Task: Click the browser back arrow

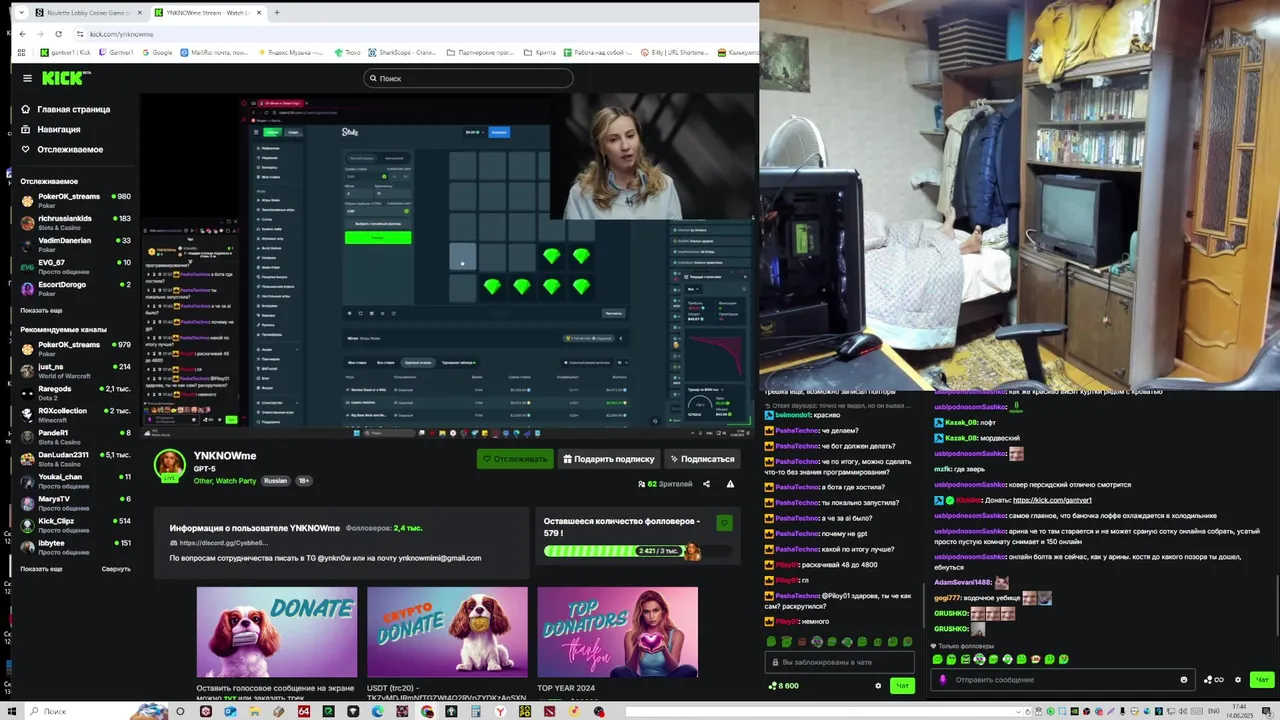Action: [23, 34]
